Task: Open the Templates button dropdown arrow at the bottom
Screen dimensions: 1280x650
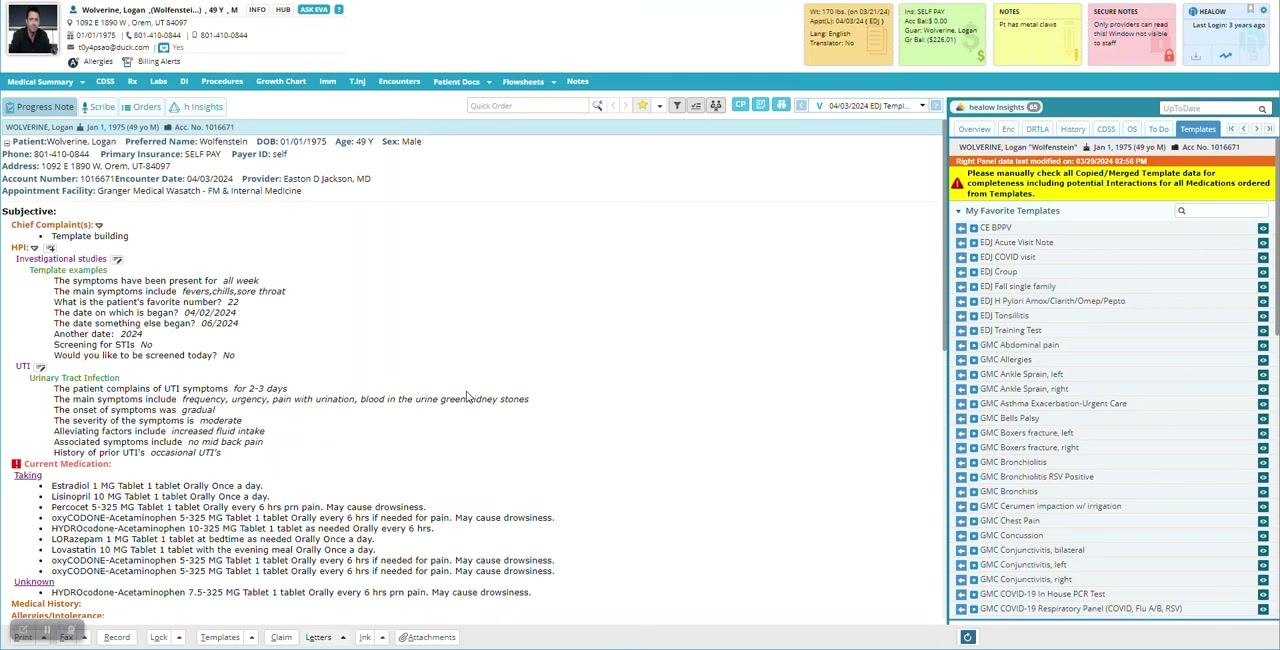Action: (x=251, y=637)
